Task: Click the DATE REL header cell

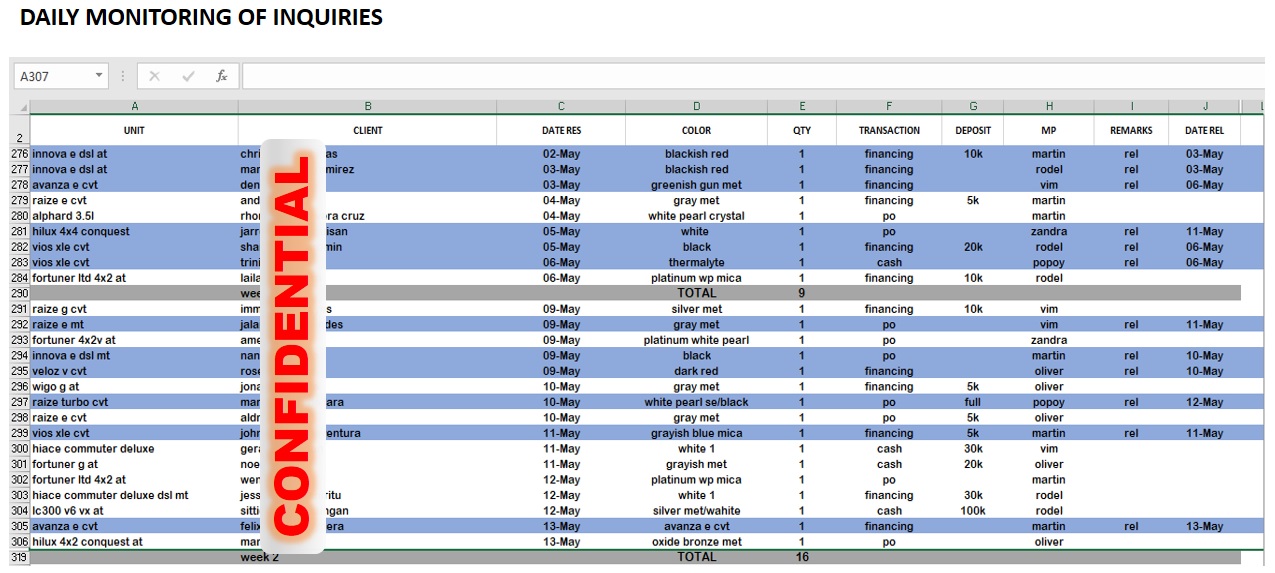Action: 1204,130
